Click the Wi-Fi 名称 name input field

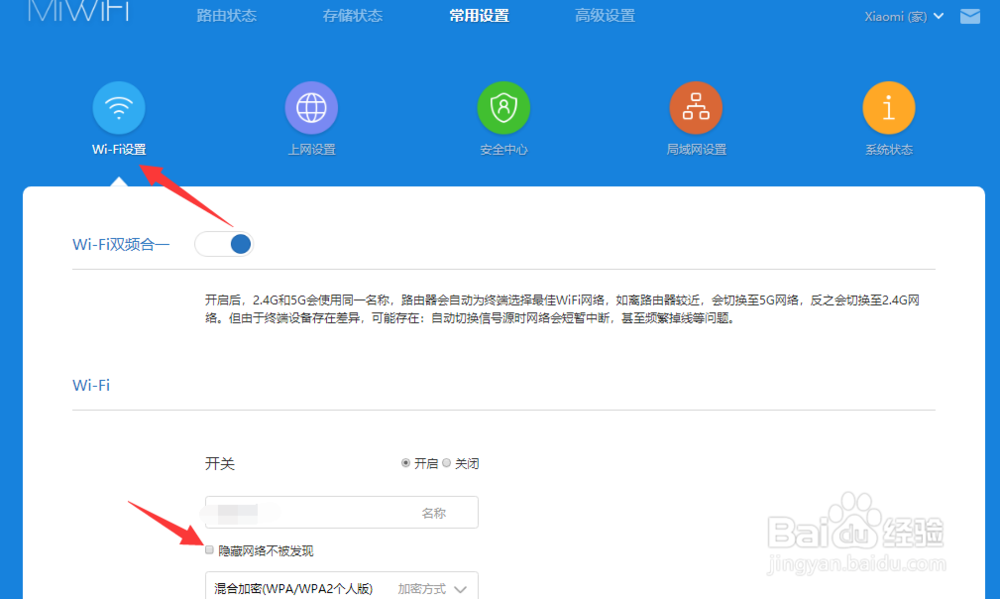click(341, 511)
